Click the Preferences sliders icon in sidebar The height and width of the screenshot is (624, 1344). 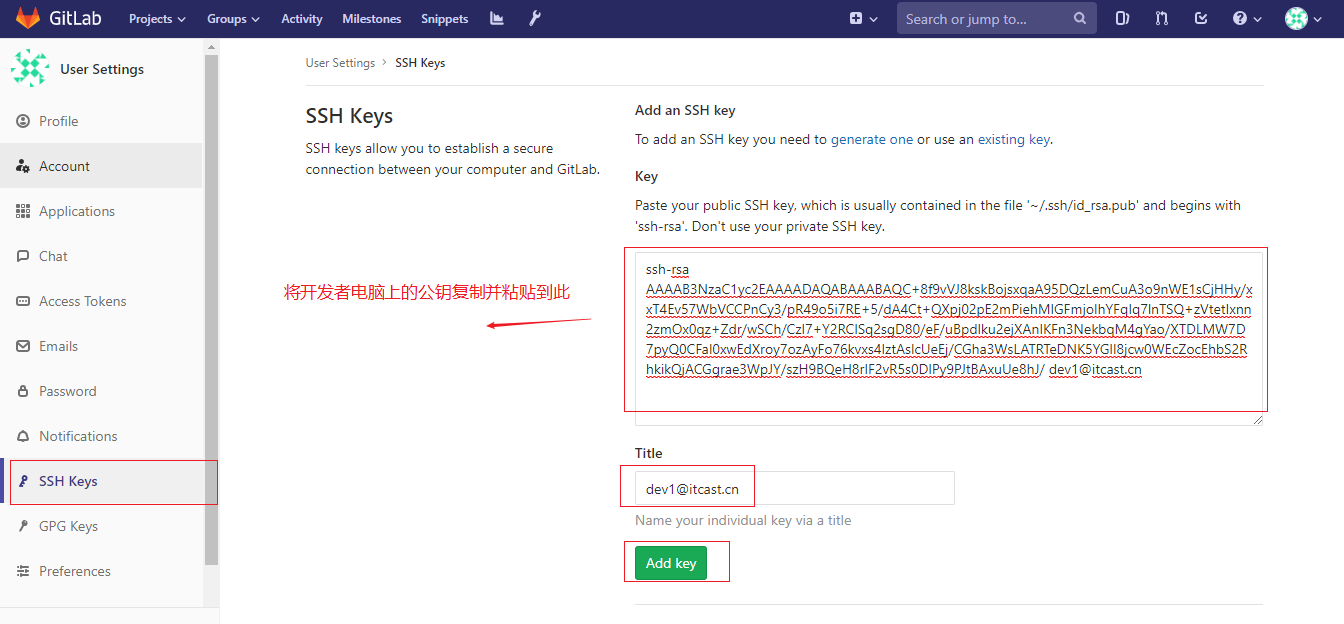point(23,571)
